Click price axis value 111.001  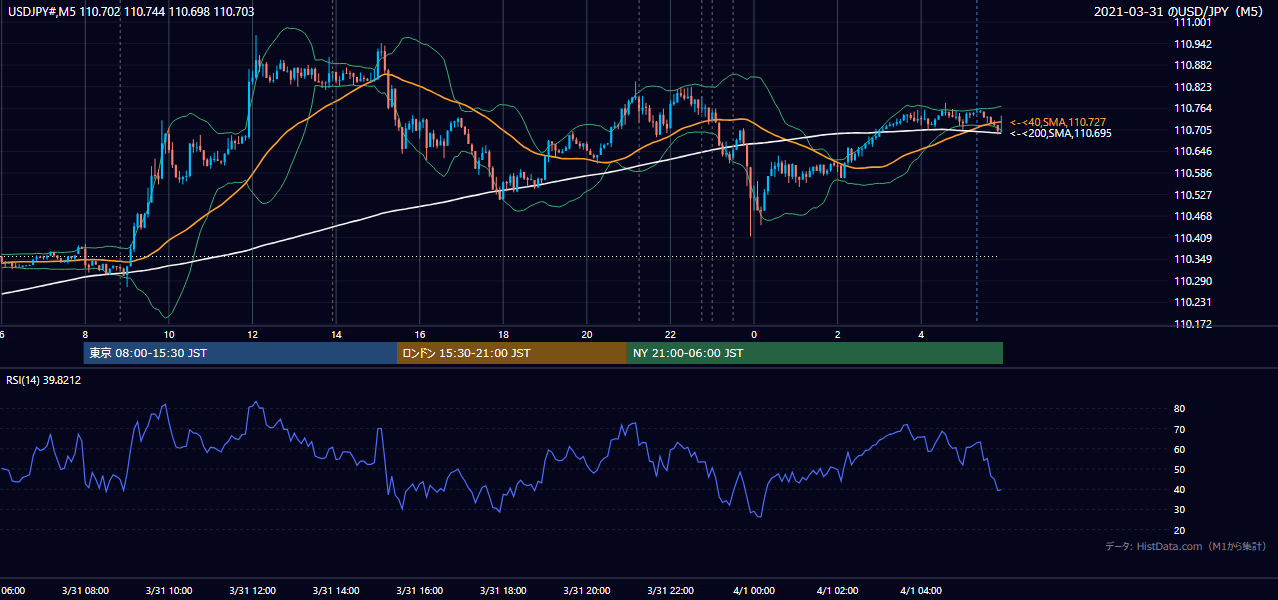[1195, 22]
